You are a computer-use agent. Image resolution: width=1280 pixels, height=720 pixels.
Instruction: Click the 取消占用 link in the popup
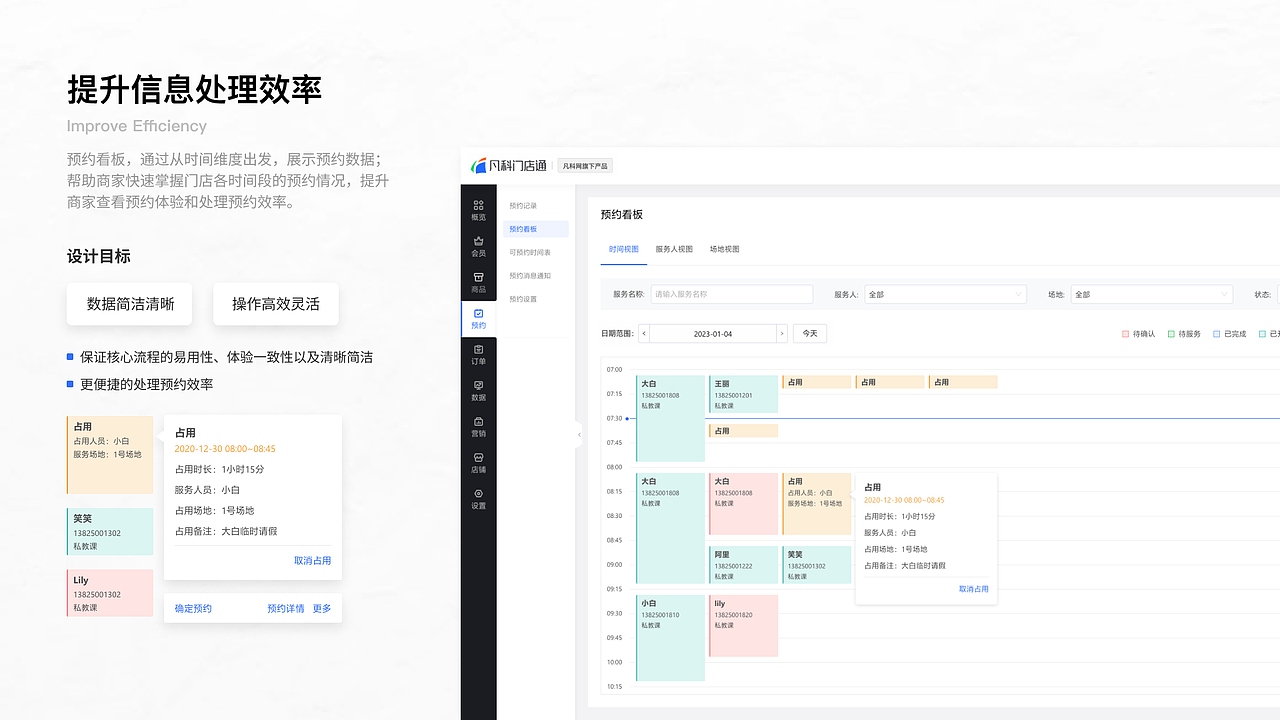coord(973,588)
